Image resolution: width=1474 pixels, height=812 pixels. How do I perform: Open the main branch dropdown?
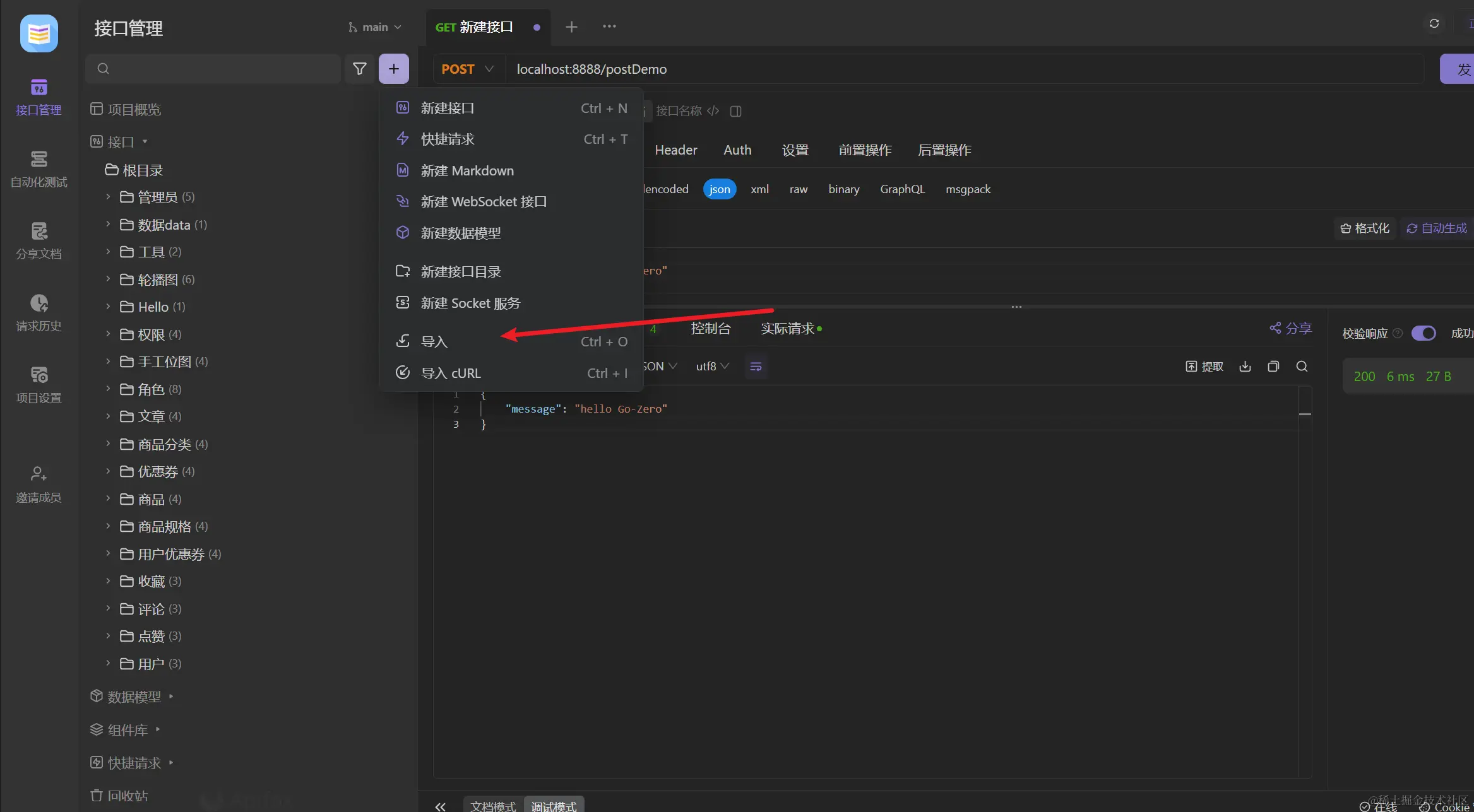tap(375, 27)
